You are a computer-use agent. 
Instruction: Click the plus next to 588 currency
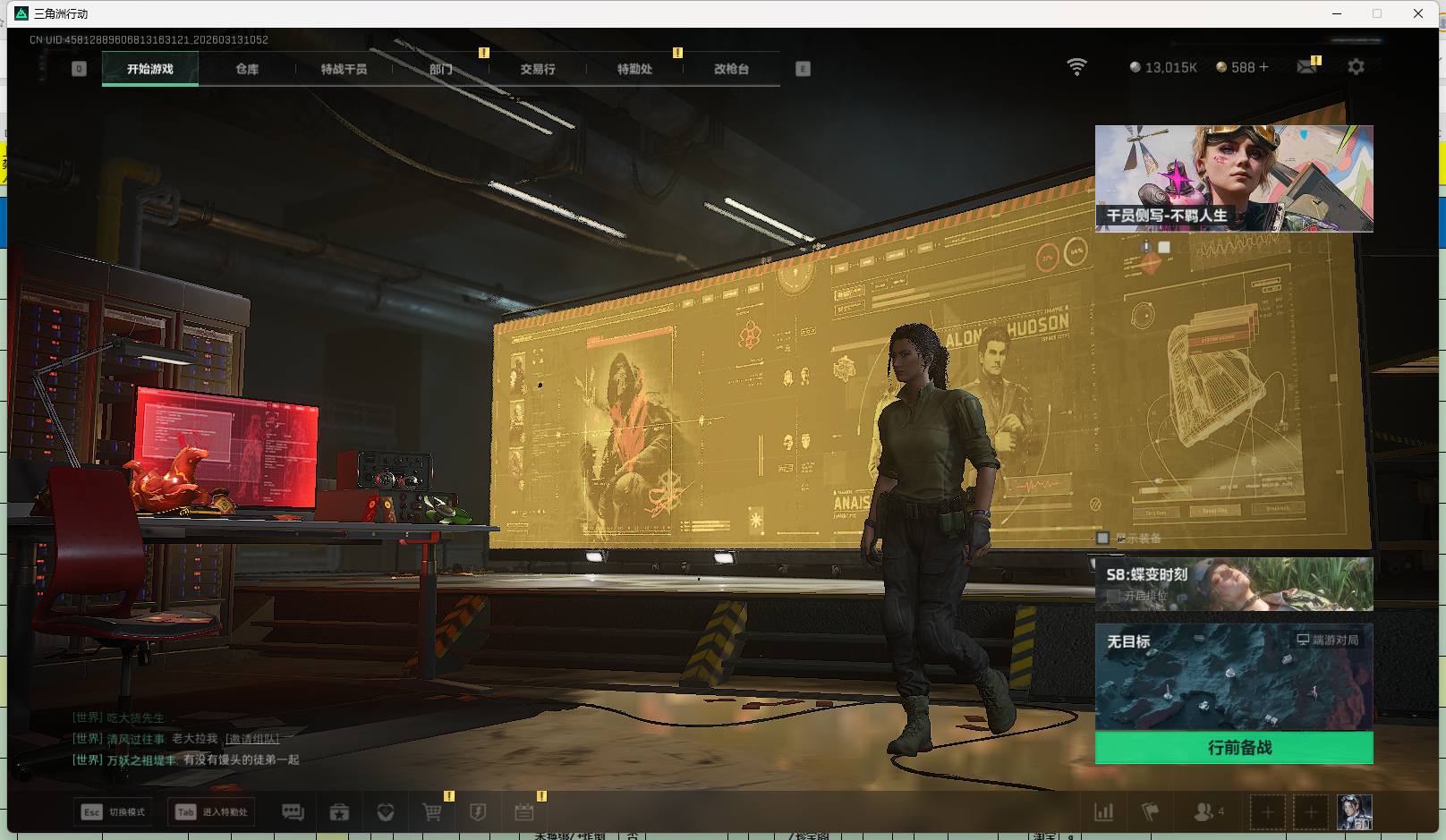tap(1263, 67)
